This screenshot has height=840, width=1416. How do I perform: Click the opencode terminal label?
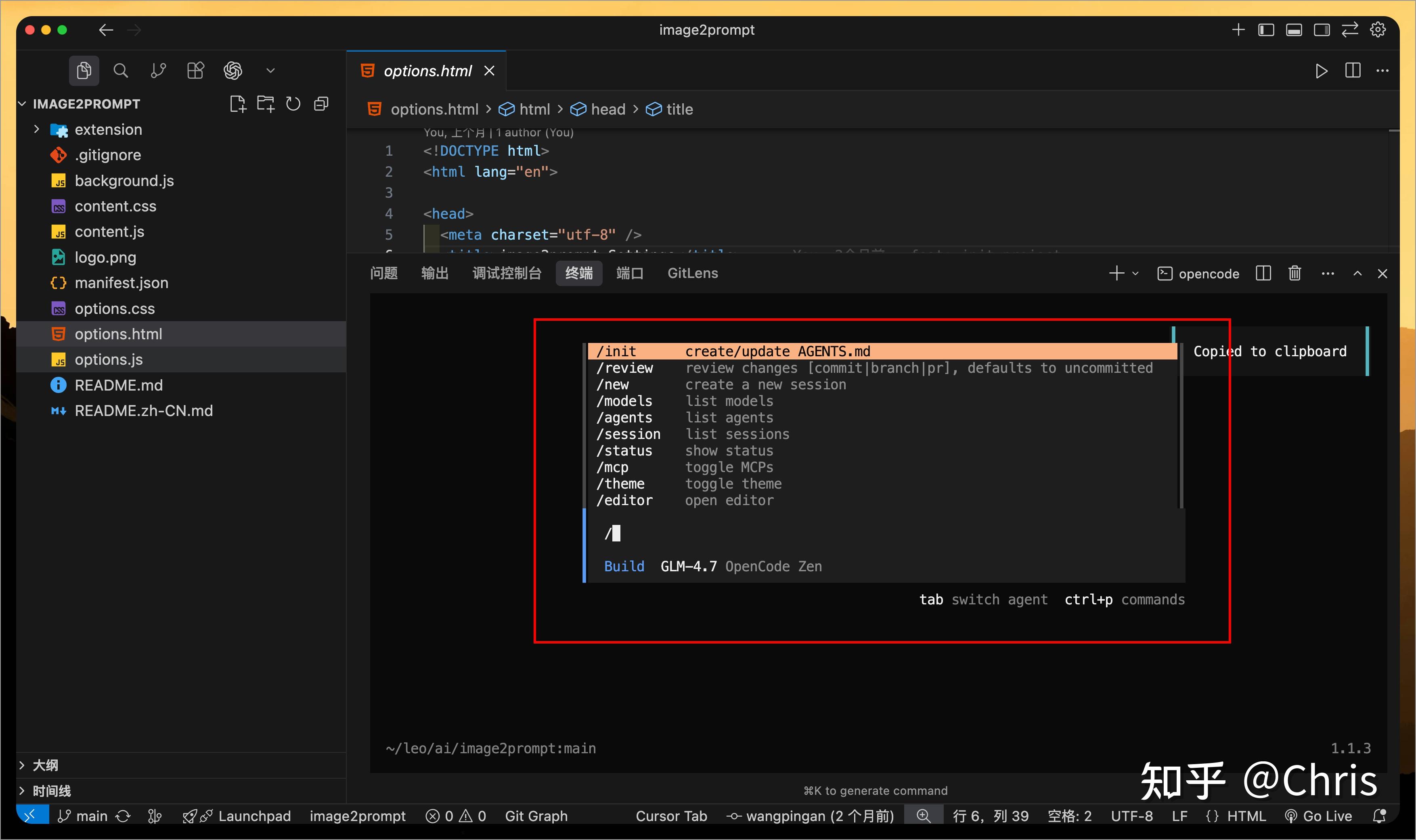[1198, 274]
